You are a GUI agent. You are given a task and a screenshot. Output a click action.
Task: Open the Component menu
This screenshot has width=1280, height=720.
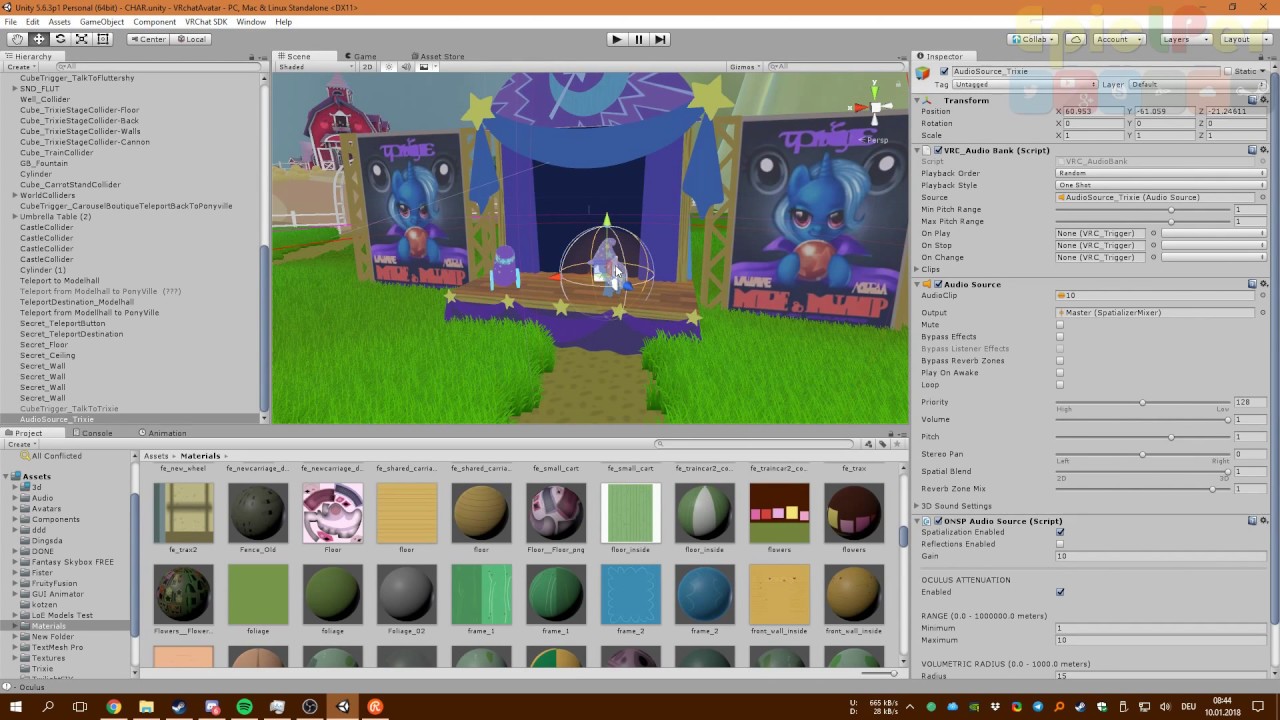(154, 22)
